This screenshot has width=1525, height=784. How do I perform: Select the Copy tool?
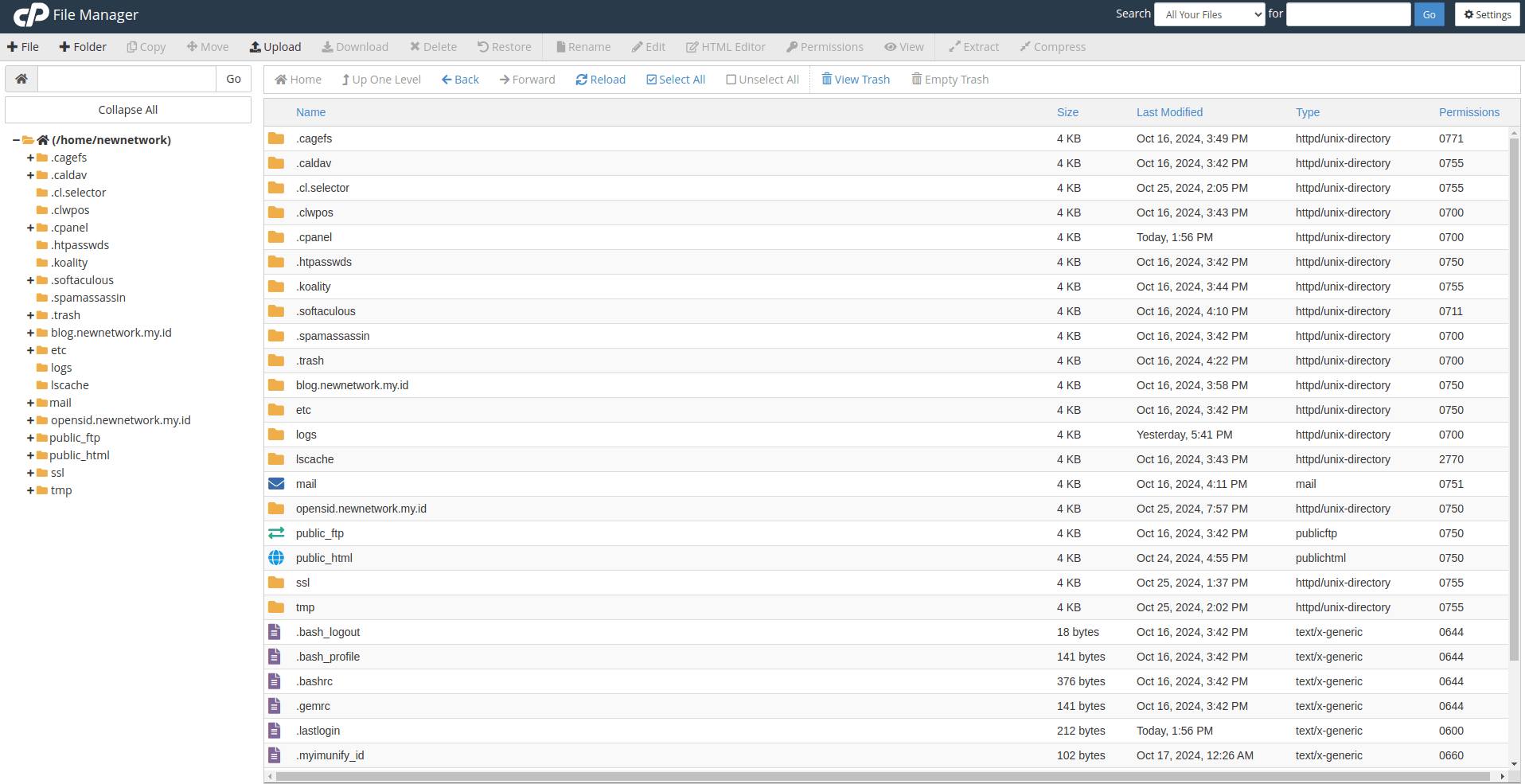point(146,46)
